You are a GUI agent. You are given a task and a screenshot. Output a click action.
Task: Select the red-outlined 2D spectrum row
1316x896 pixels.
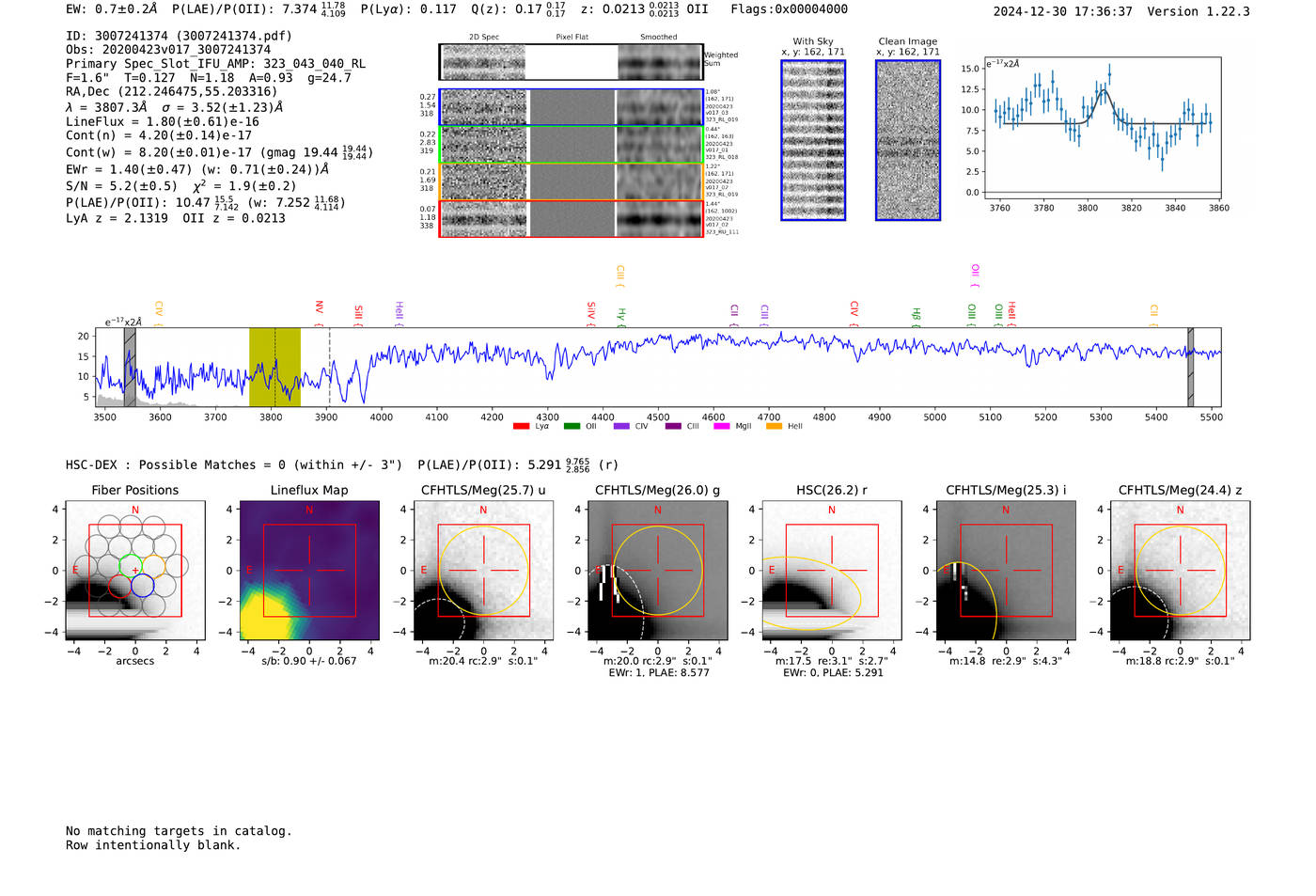(x=572, y=219)
